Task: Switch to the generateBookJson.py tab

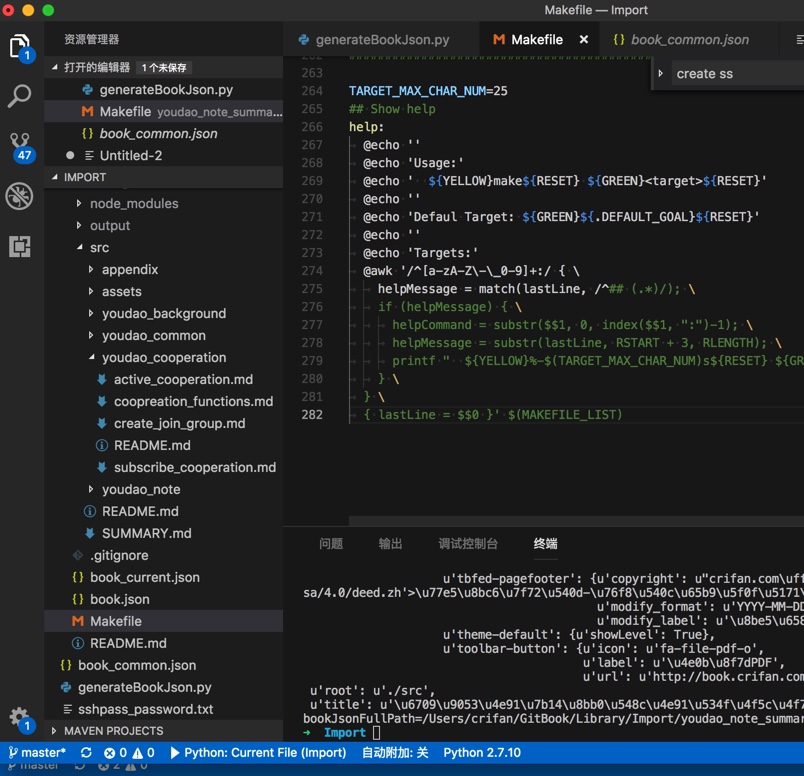Action: (x=373, y=40)
